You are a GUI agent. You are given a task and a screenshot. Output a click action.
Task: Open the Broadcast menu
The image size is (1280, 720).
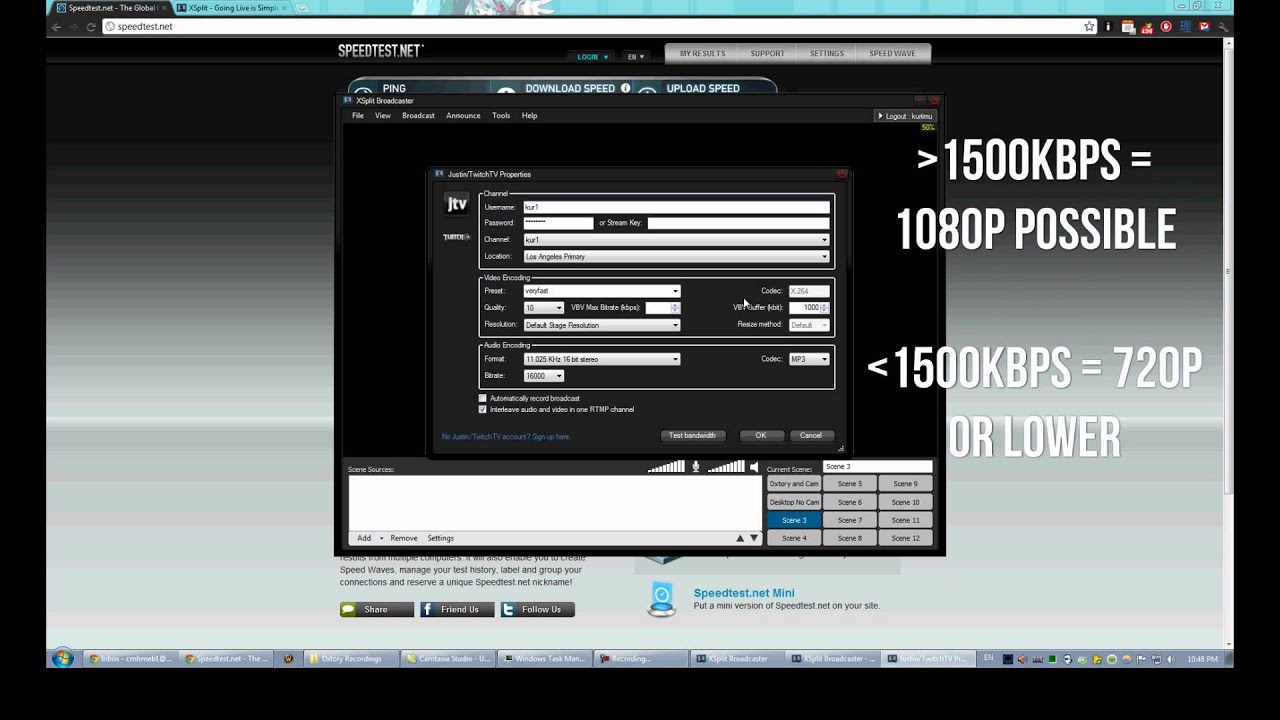(418, 116)
